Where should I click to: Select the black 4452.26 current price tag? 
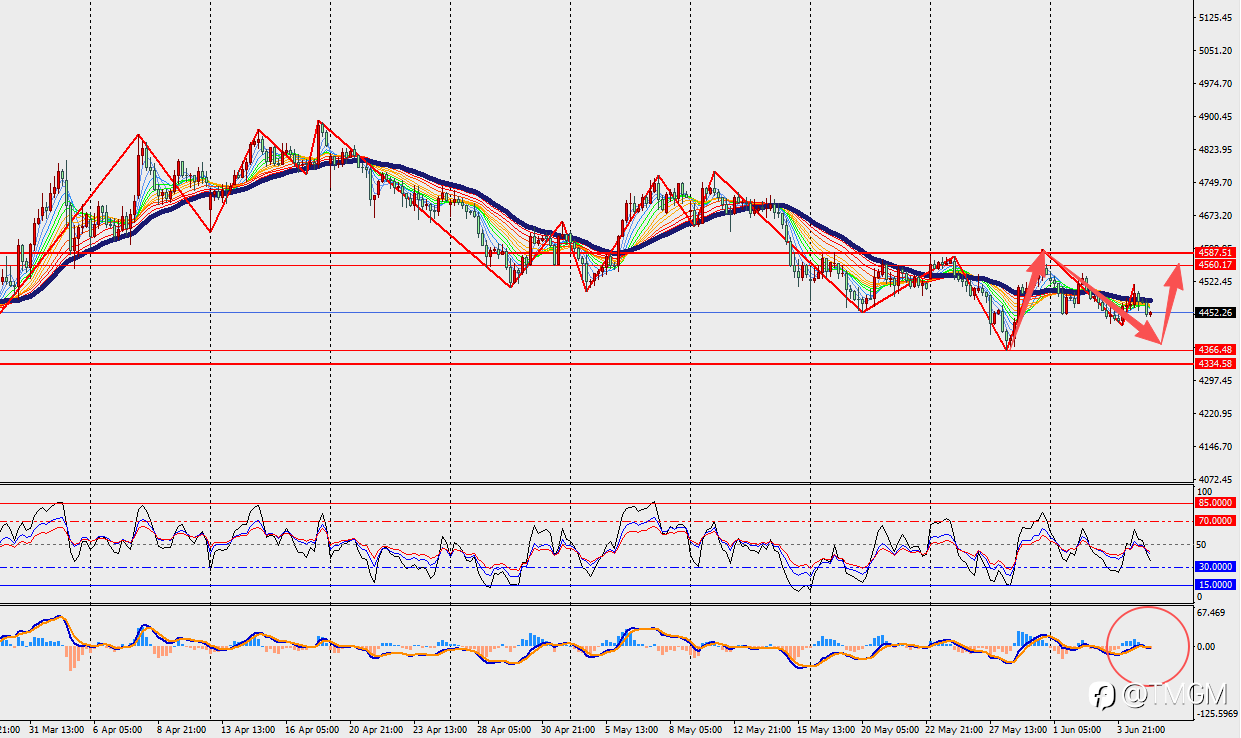pyautogui.click(x=1215, y=312)
